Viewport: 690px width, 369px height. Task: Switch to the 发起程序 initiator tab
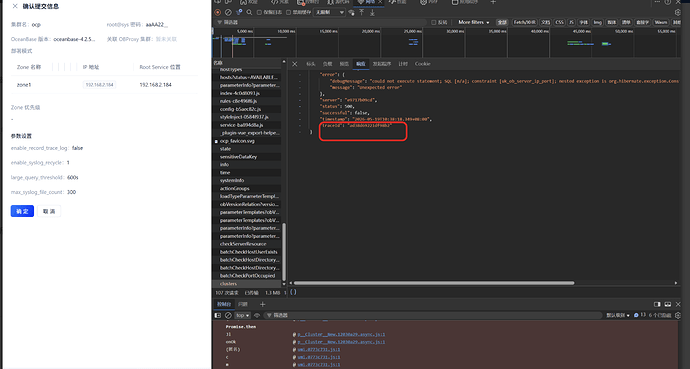click(382, 64)
